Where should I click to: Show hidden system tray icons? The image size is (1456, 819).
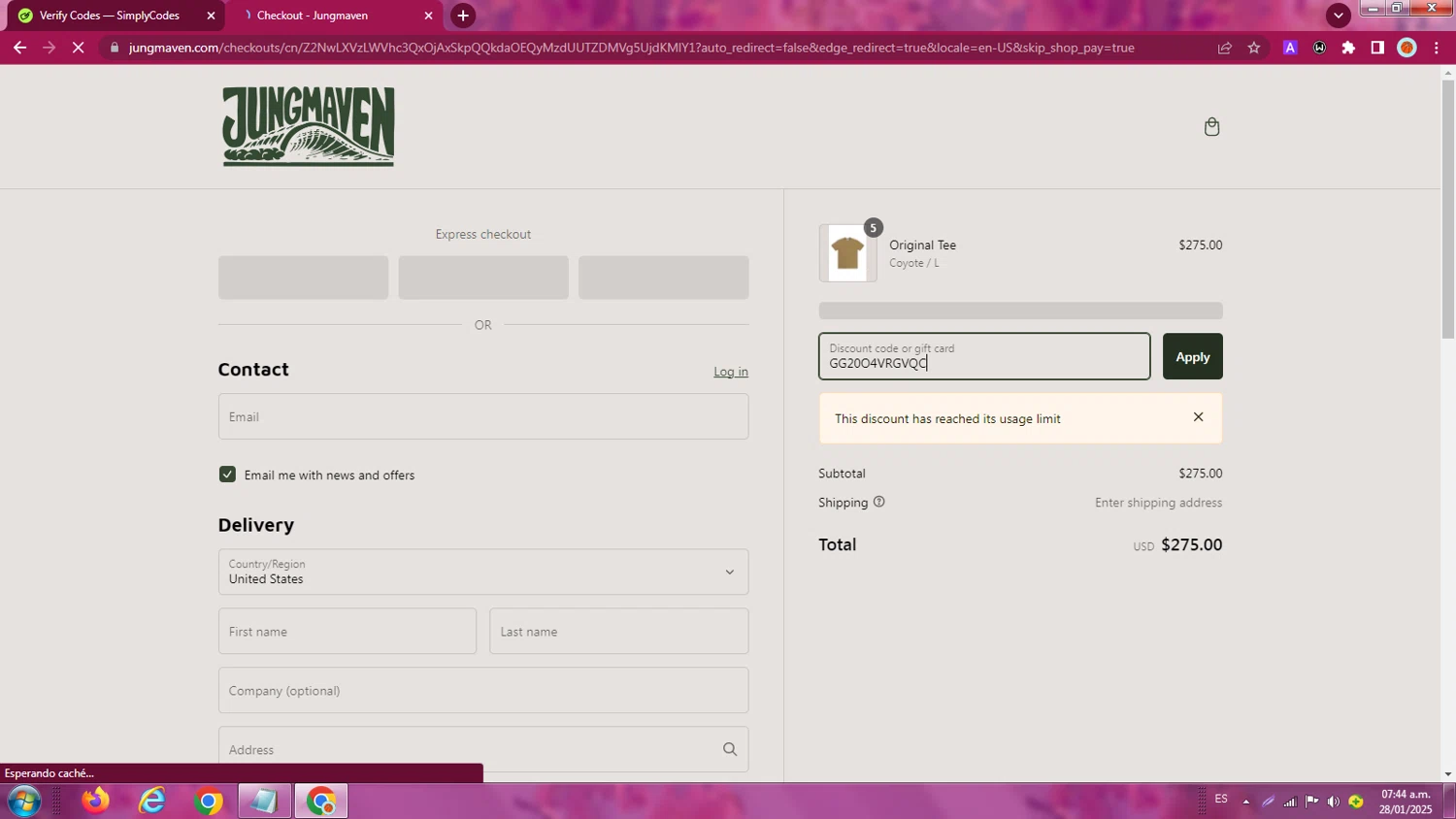1245,802
